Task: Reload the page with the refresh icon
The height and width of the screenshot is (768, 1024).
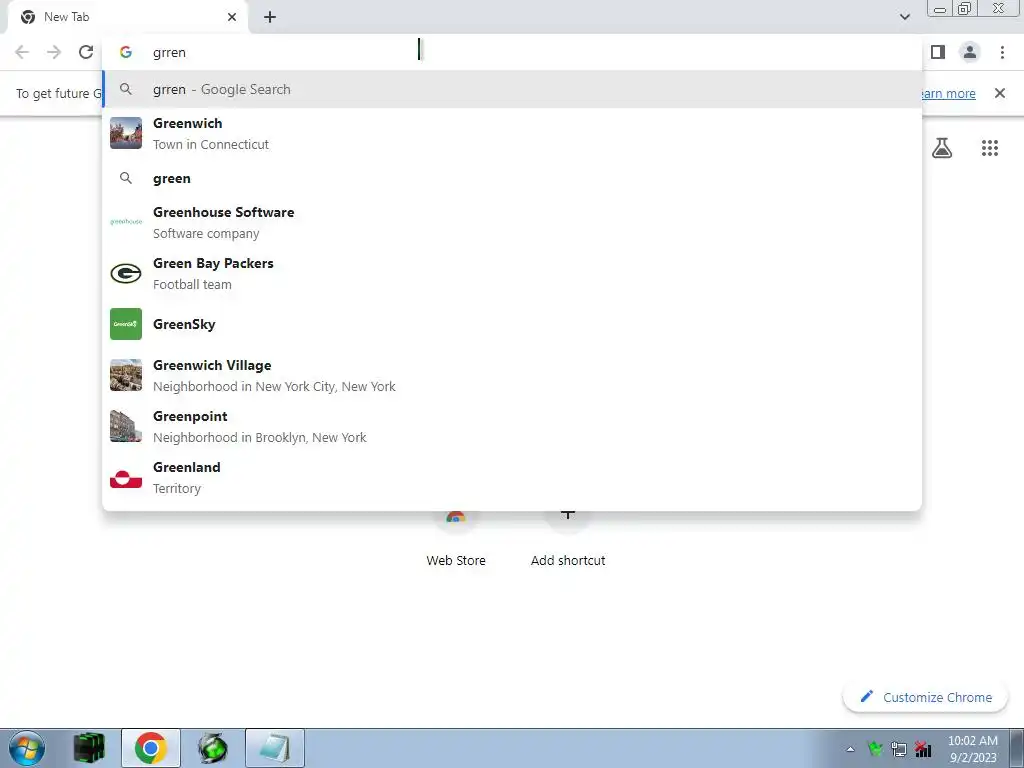Action: [x=86, y=52]
